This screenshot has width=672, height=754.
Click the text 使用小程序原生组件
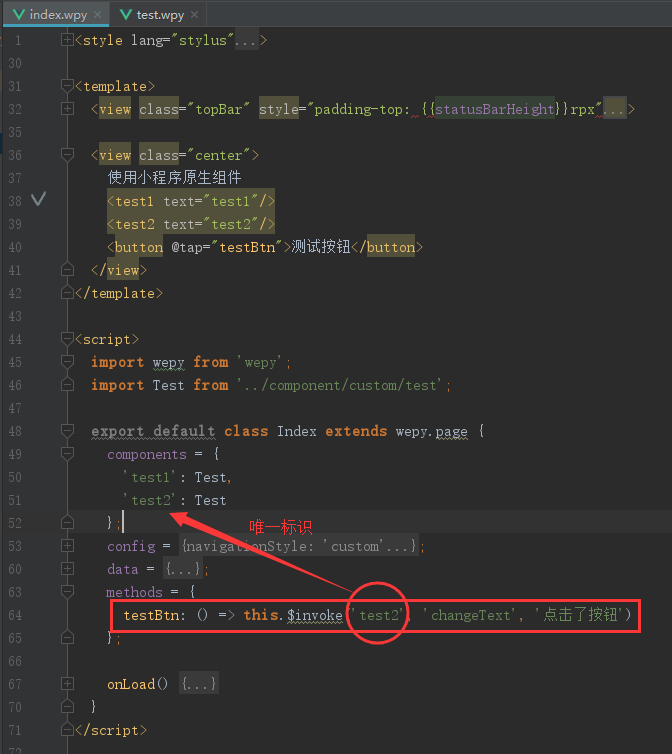[x=174, y=177]
